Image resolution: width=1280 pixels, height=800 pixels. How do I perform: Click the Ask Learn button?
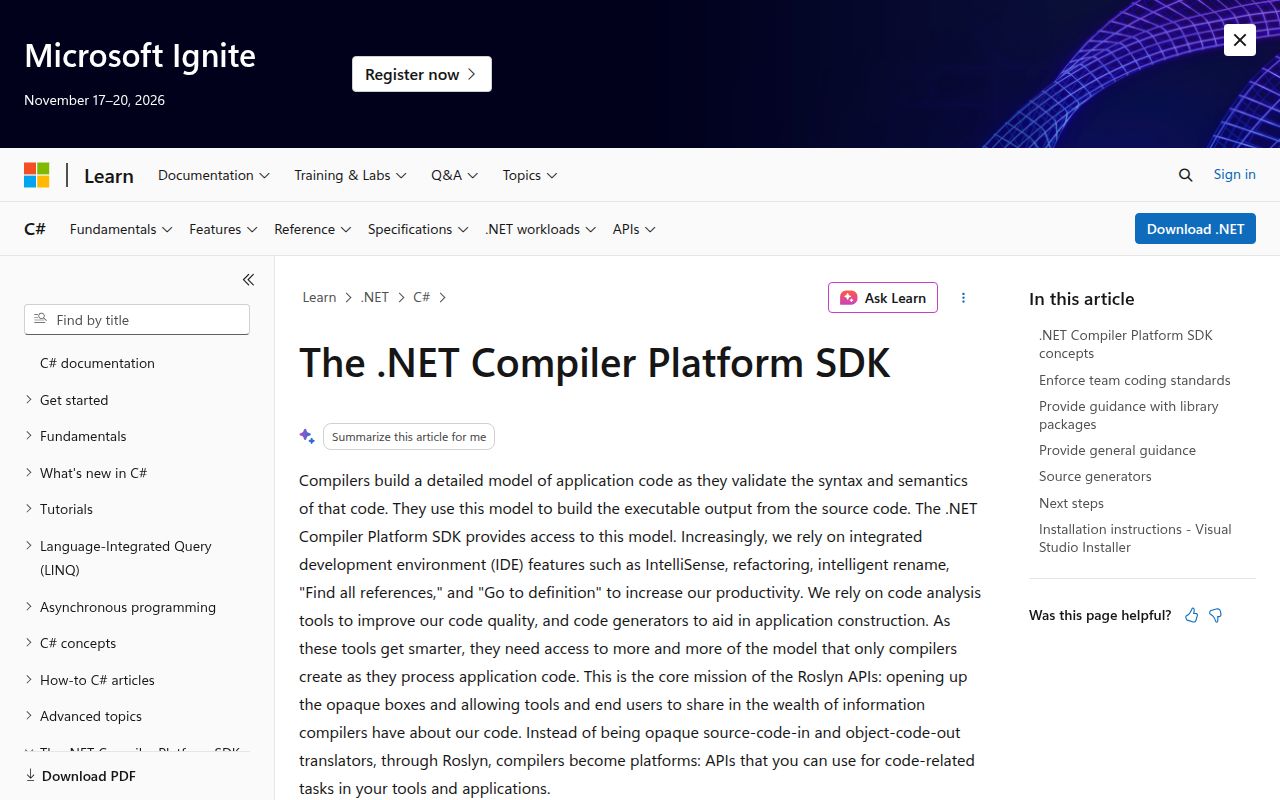(x=883, y=298)
